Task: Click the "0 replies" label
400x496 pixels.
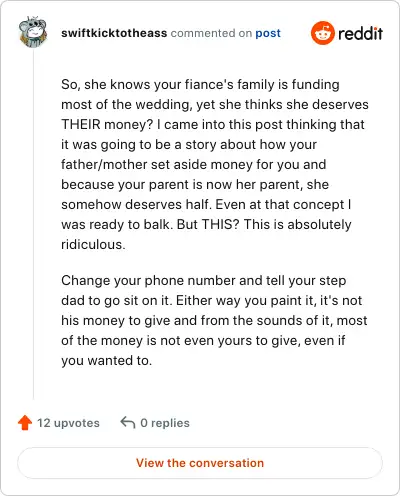Action: coord(165,423)
